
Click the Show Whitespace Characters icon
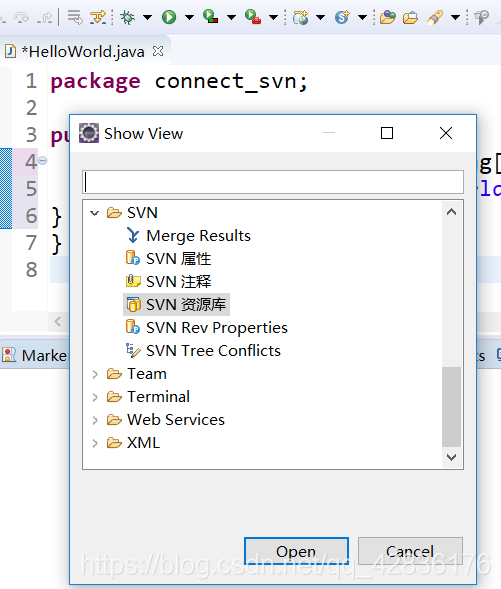click(98, 17)
